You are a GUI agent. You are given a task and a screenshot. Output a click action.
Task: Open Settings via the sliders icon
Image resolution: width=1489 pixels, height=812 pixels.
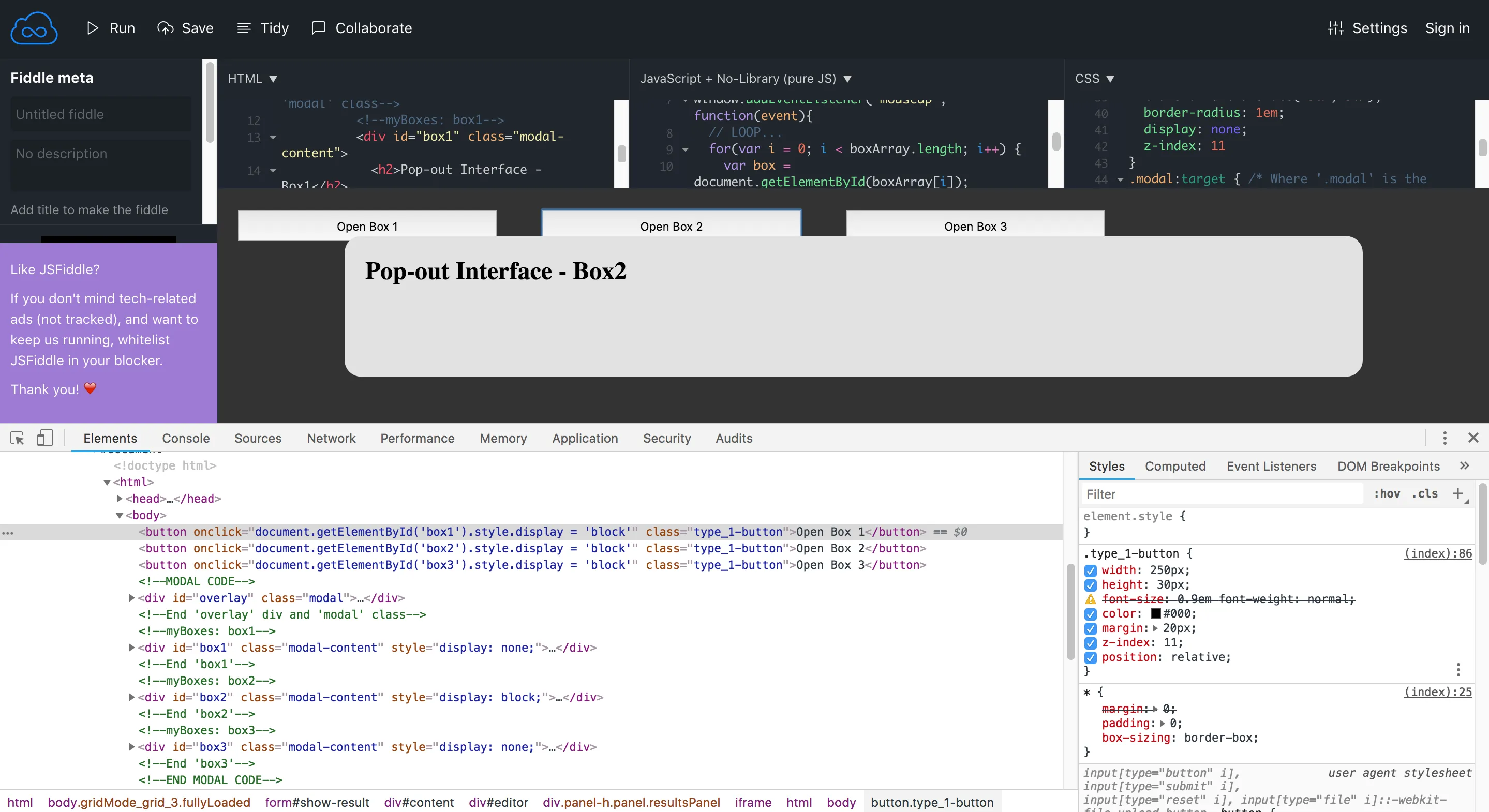click(x=1335, y=28)
